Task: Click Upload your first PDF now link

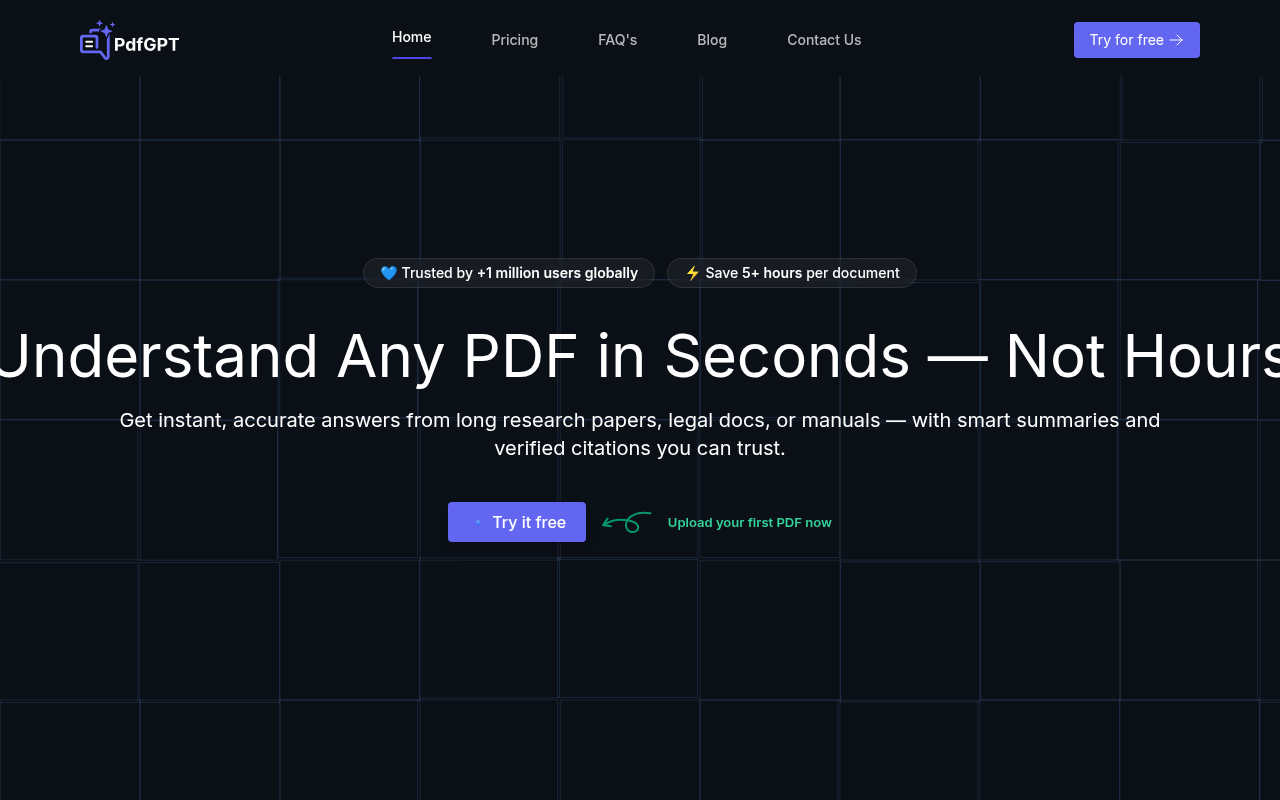Action: (x=750, y=522)
